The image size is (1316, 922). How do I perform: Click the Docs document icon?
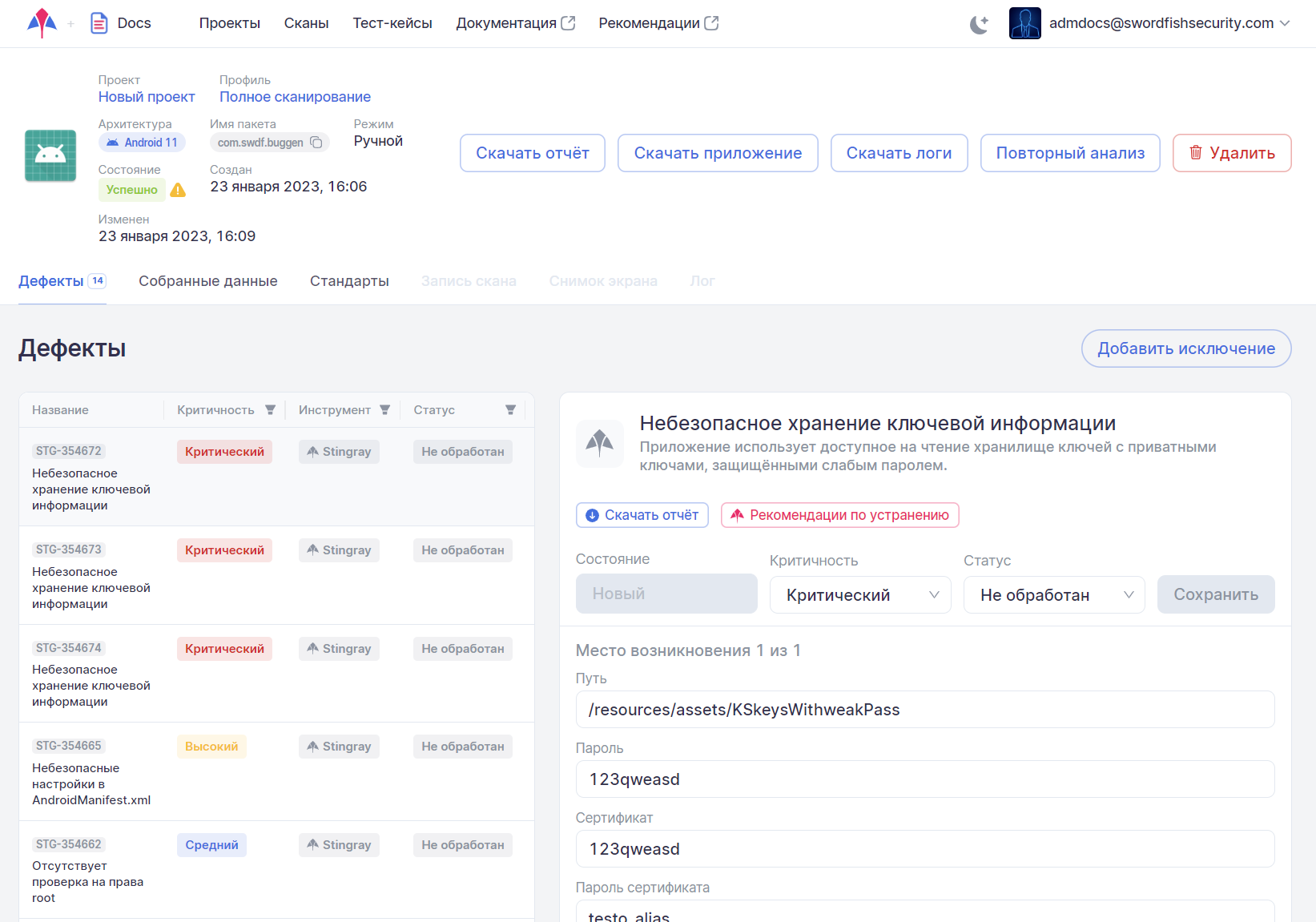(x=99, y=23)
